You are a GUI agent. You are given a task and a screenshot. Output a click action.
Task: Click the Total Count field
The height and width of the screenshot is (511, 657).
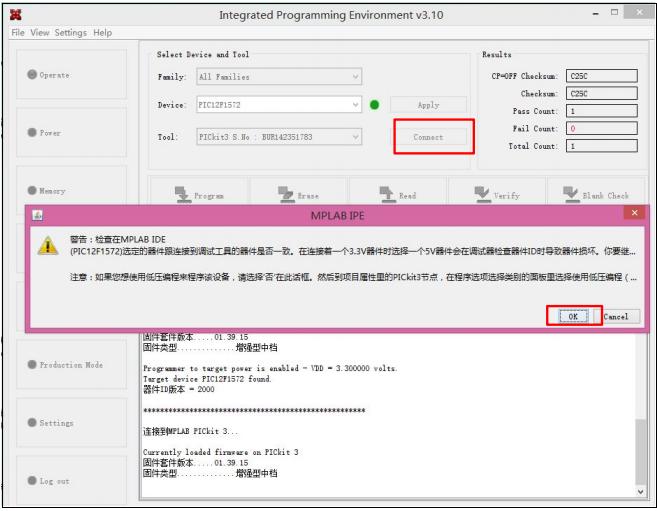coord(602,146)
